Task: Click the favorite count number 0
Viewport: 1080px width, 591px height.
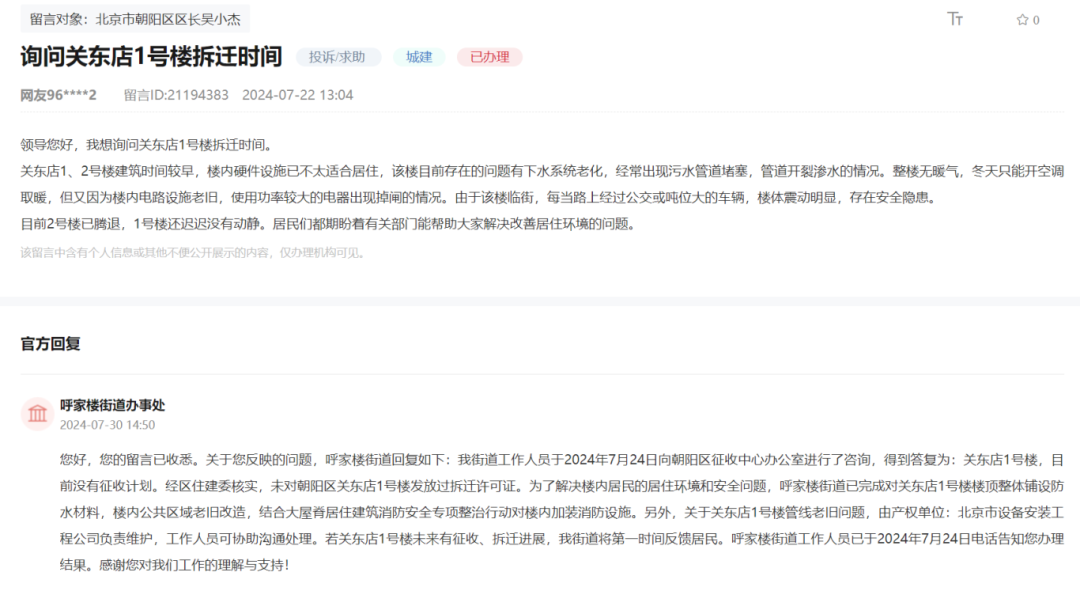Action: (1036, 20)
